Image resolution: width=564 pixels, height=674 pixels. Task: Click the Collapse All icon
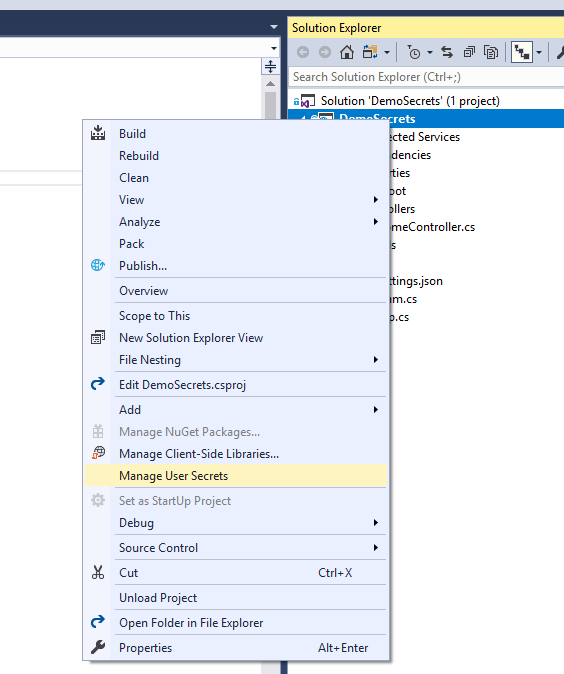(469, 52)
